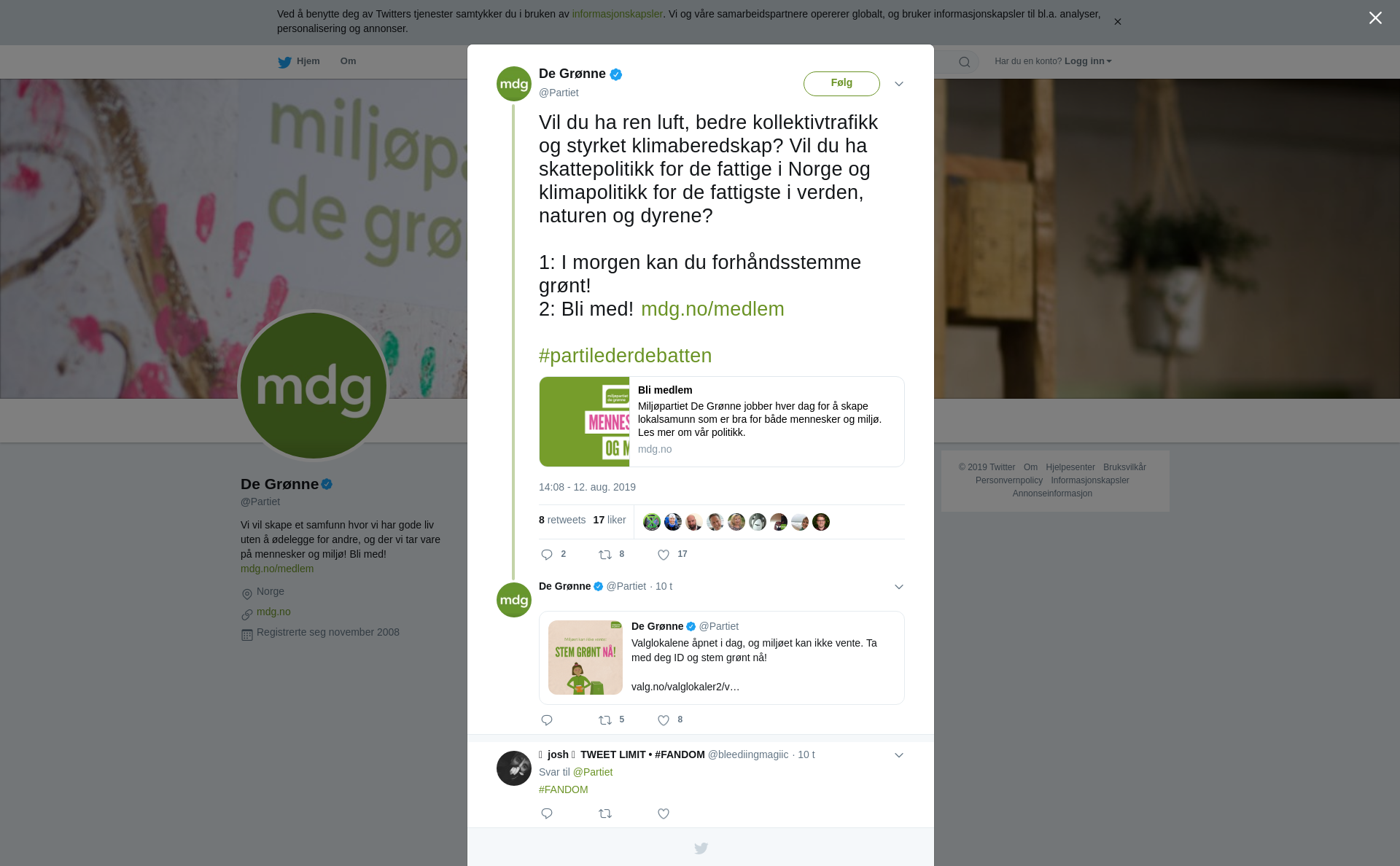Open the mdg.no/medlem link in tweet
This screenshot has width=1400, height=866.
point(712,309)
